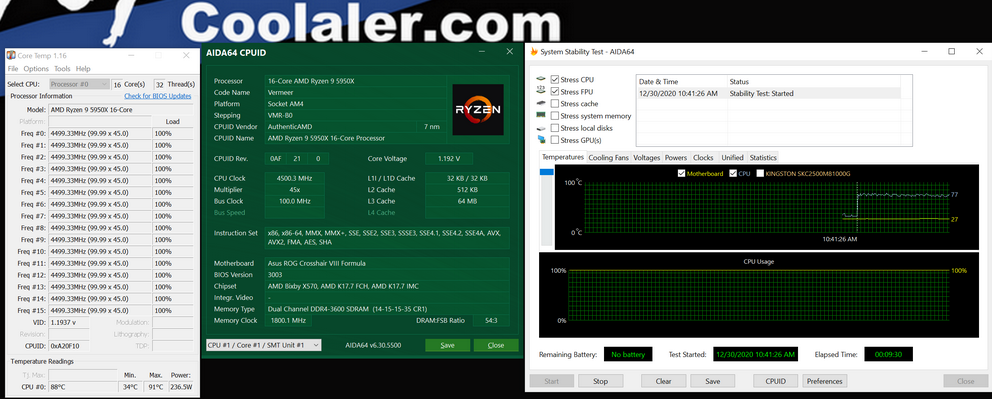Enable the KINGSTON SKC2500M81000G graph checkbox
The image size is (992, 399).
[760, 173]
